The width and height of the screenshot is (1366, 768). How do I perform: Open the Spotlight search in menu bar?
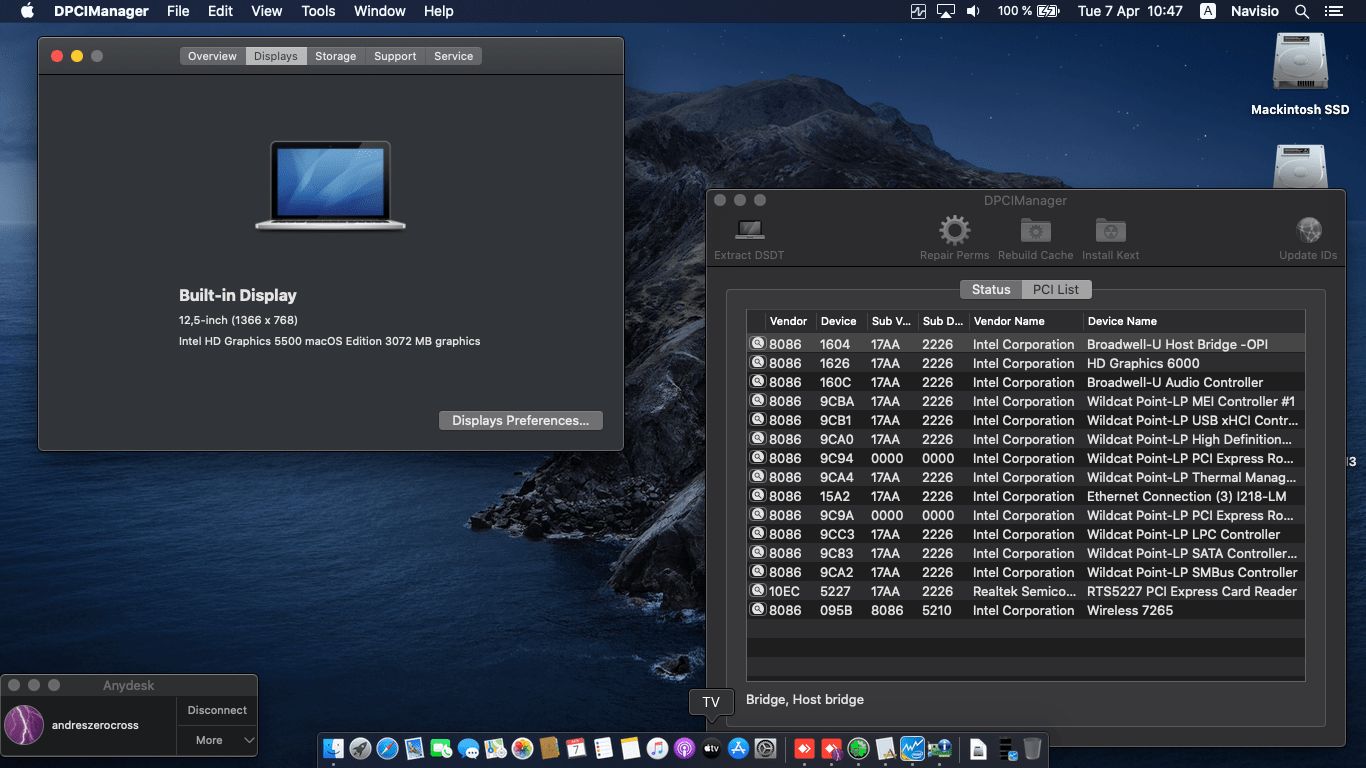[x=1301, y=12]
